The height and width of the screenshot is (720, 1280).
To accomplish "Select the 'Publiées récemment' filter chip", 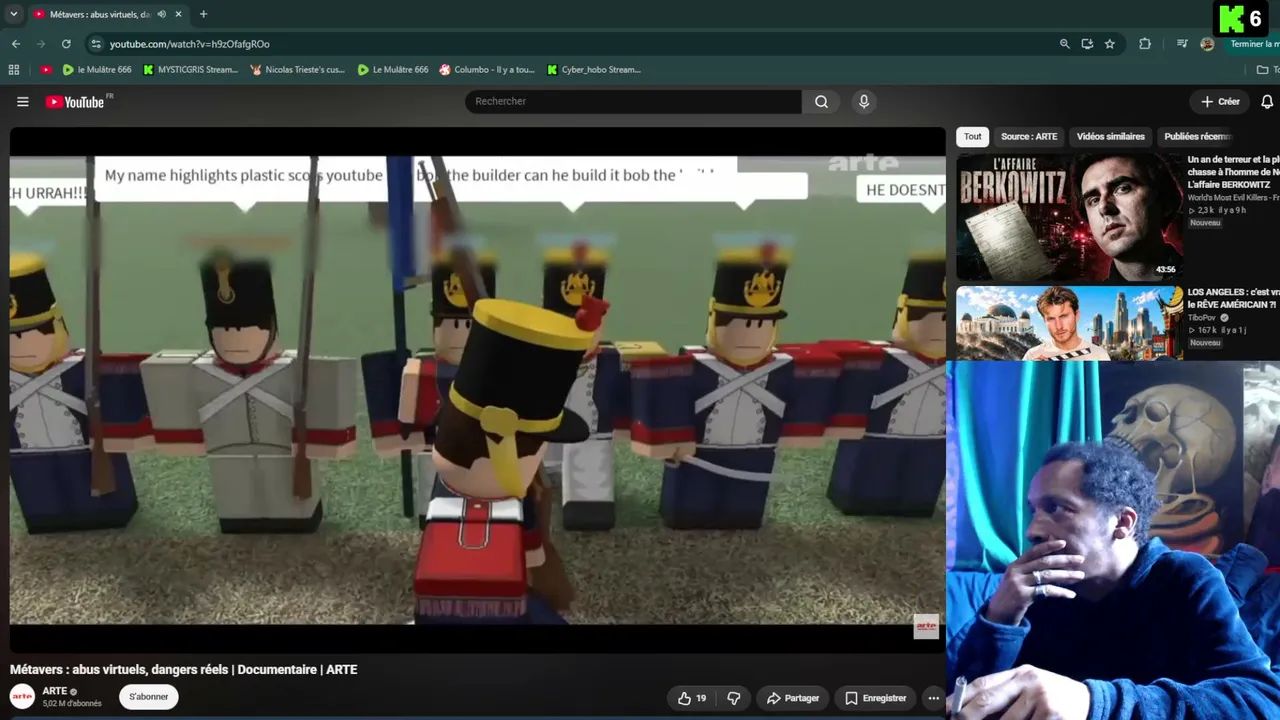I will [1197, 136].
